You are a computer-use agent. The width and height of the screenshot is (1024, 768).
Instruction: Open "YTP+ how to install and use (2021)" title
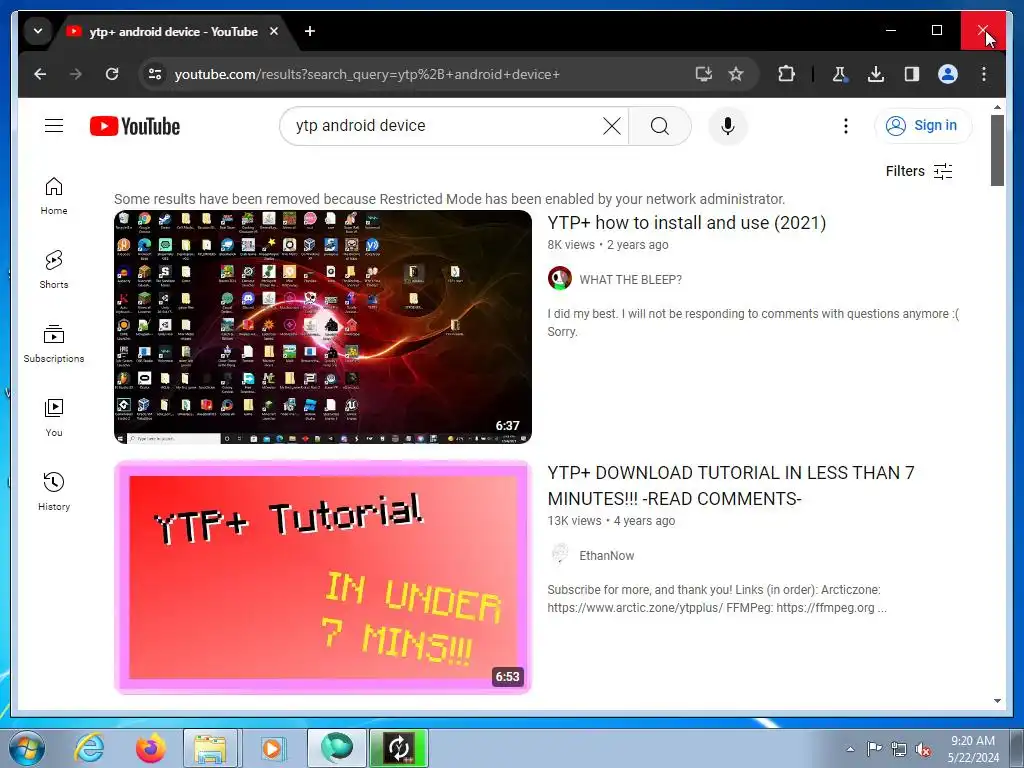[686, 223]
